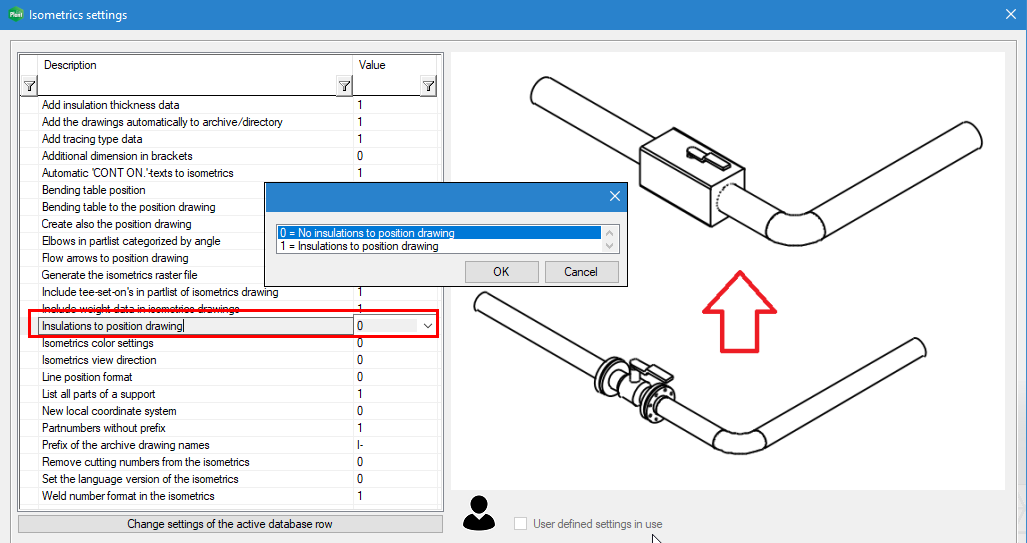Click value cell of Additional dimension in brackets

click(395, 156)
